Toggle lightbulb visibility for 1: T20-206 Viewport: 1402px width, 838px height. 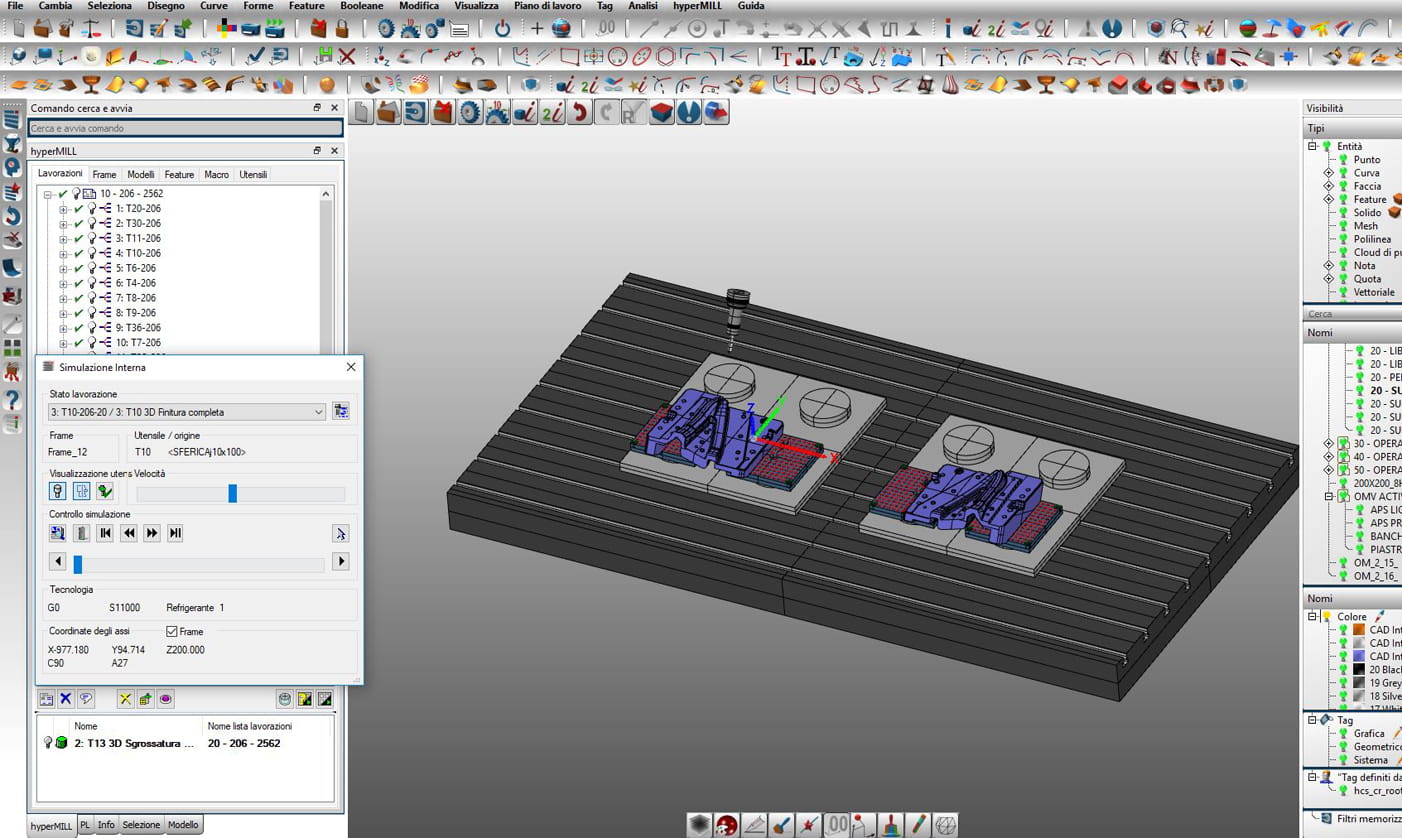92,208
